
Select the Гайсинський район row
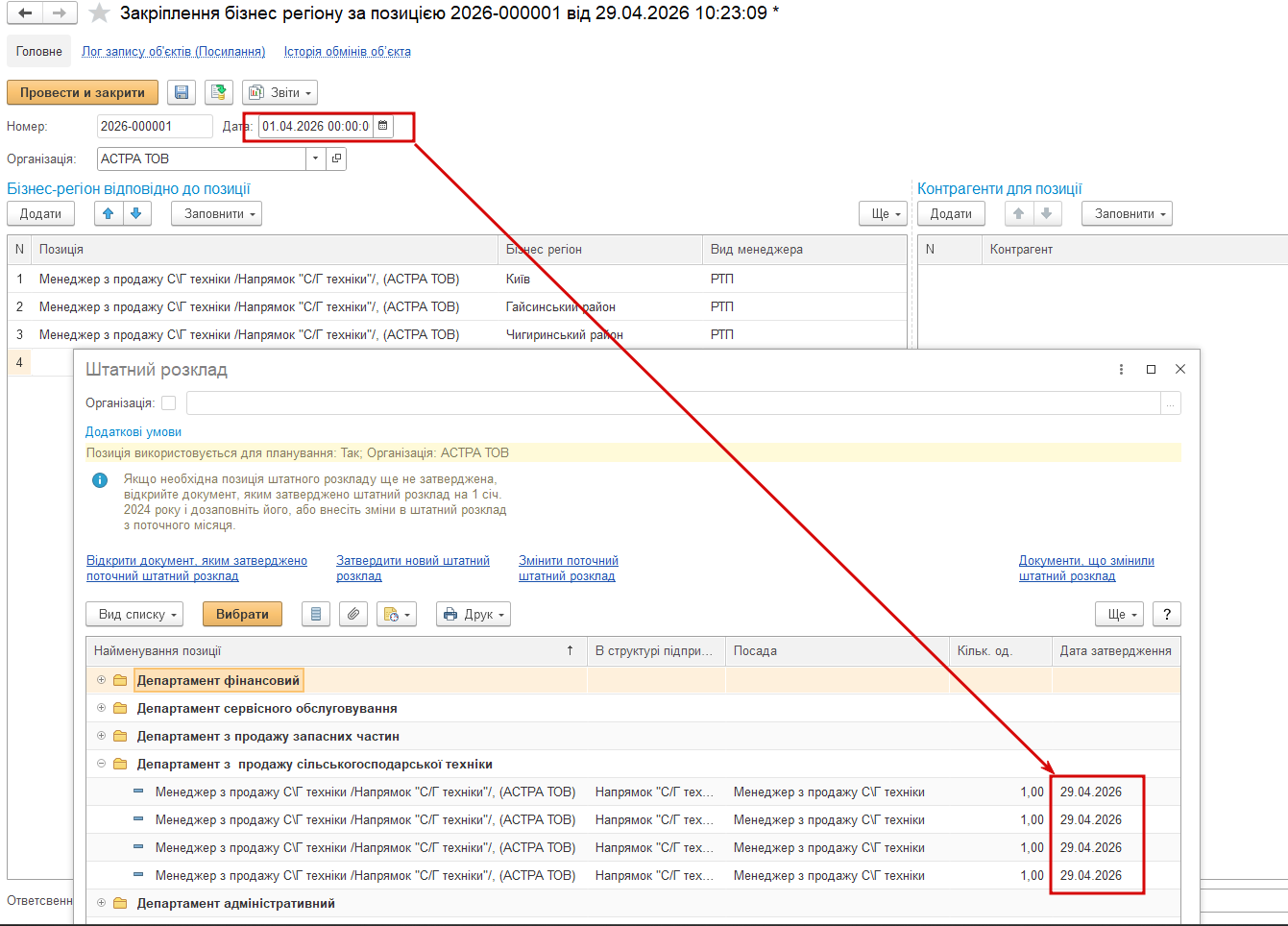click(457, 306)
